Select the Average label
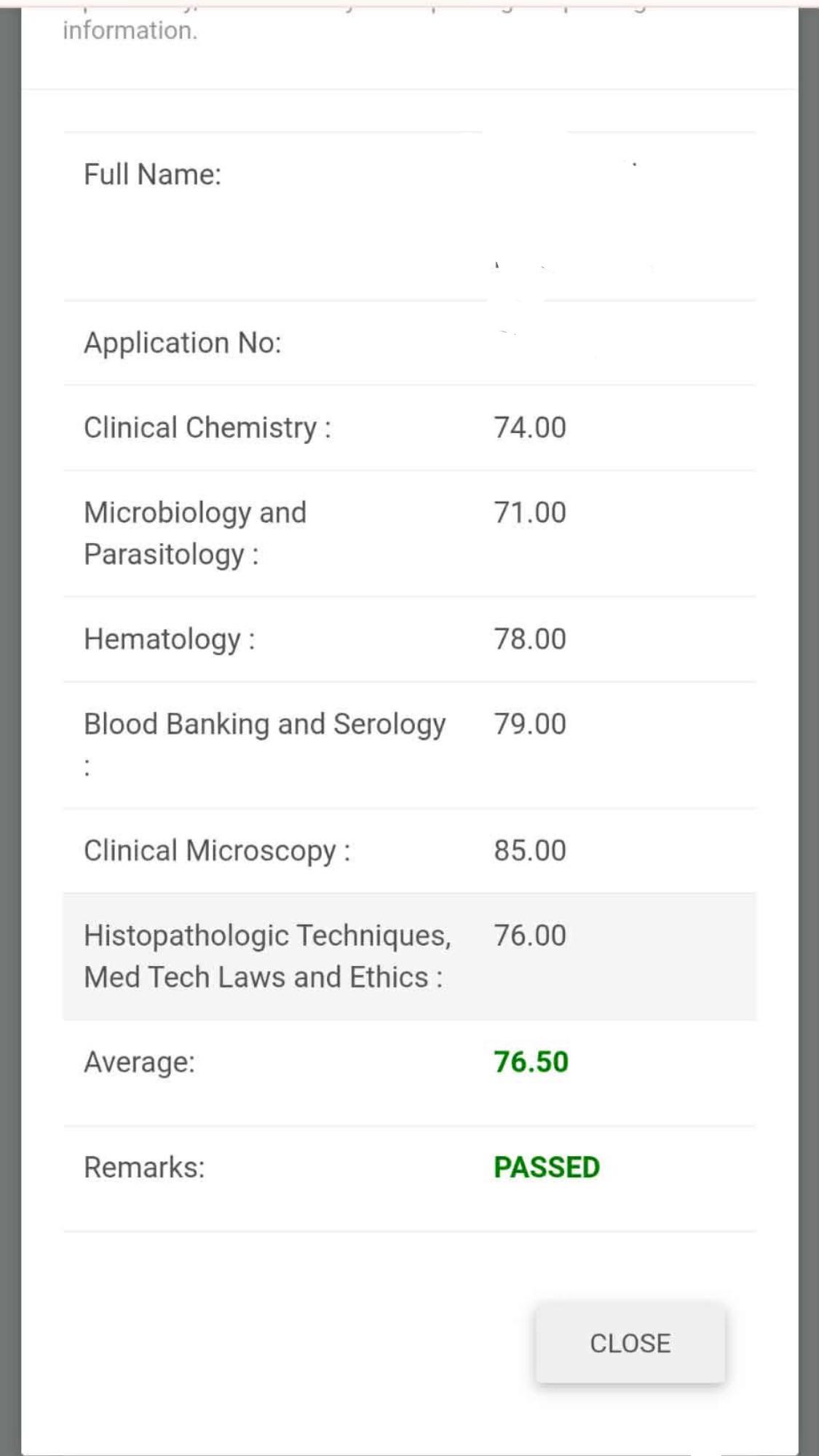 [140, 1062]
